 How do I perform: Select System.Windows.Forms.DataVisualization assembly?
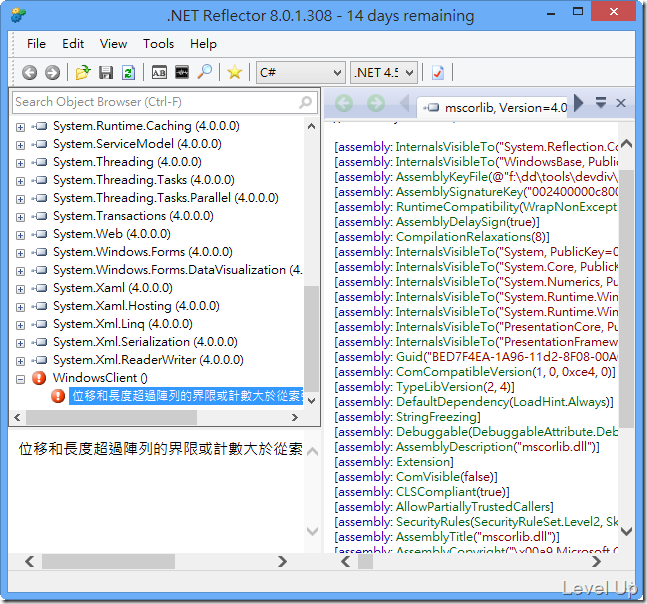[x=177, y=270]
